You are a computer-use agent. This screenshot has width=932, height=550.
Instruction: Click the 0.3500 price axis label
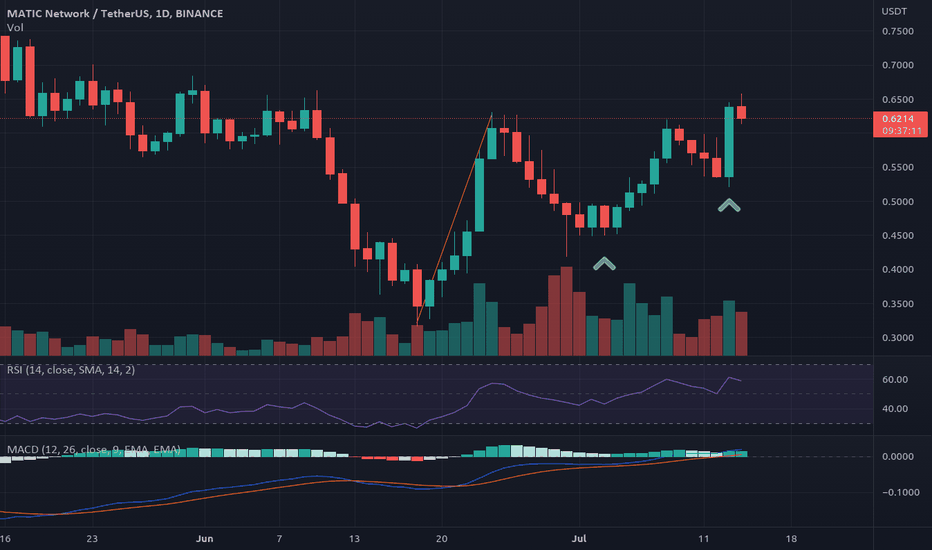point(898,304)
